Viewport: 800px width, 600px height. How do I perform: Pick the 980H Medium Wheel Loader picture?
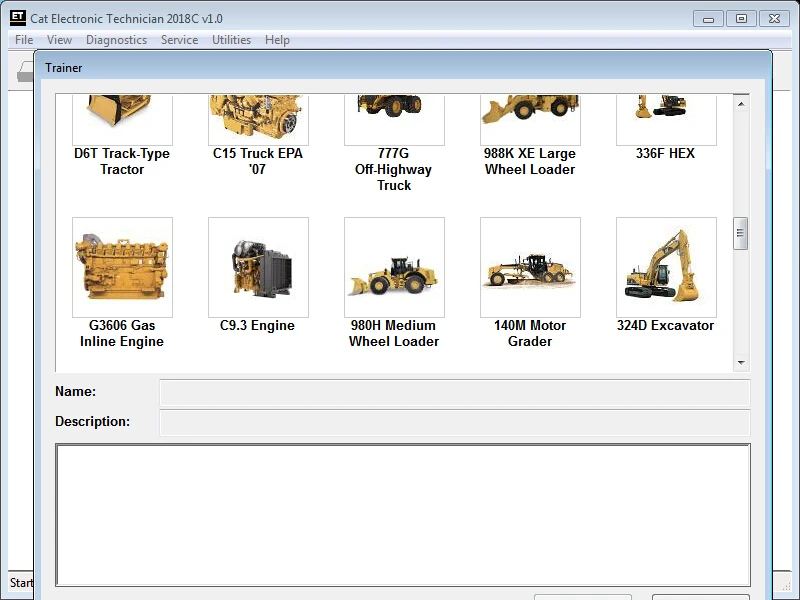pyautogui.click(x=394, y=267)
